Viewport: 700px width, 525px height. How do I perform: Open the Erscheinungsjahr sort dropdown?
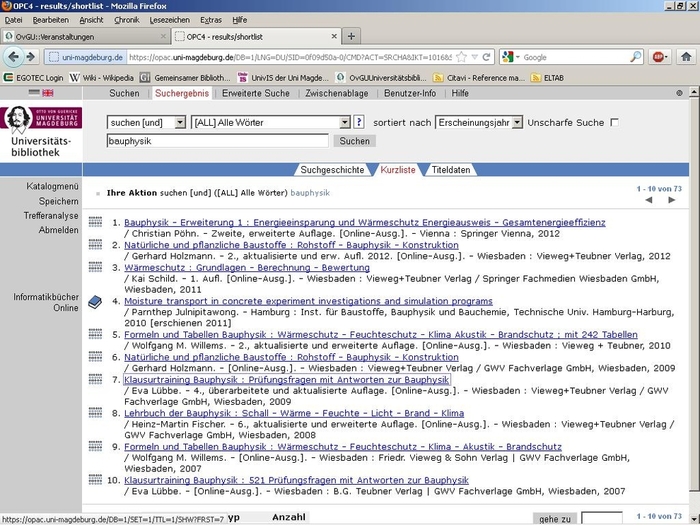click(x=479, y=122)
